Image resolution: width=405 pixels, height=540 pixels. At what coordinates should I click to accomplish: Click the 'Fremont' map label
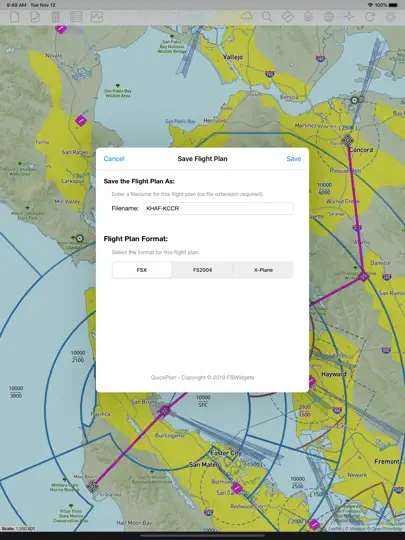point(387,461)
